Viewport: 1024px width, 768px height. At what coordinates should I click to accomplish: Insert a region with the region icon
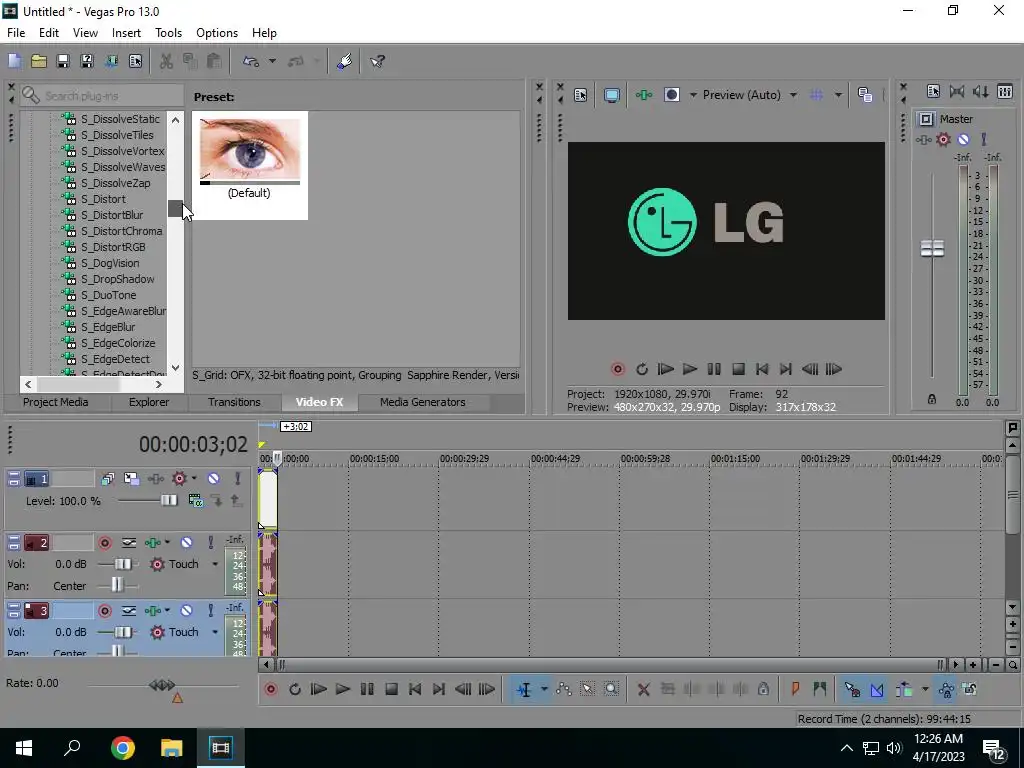[820, 689]
